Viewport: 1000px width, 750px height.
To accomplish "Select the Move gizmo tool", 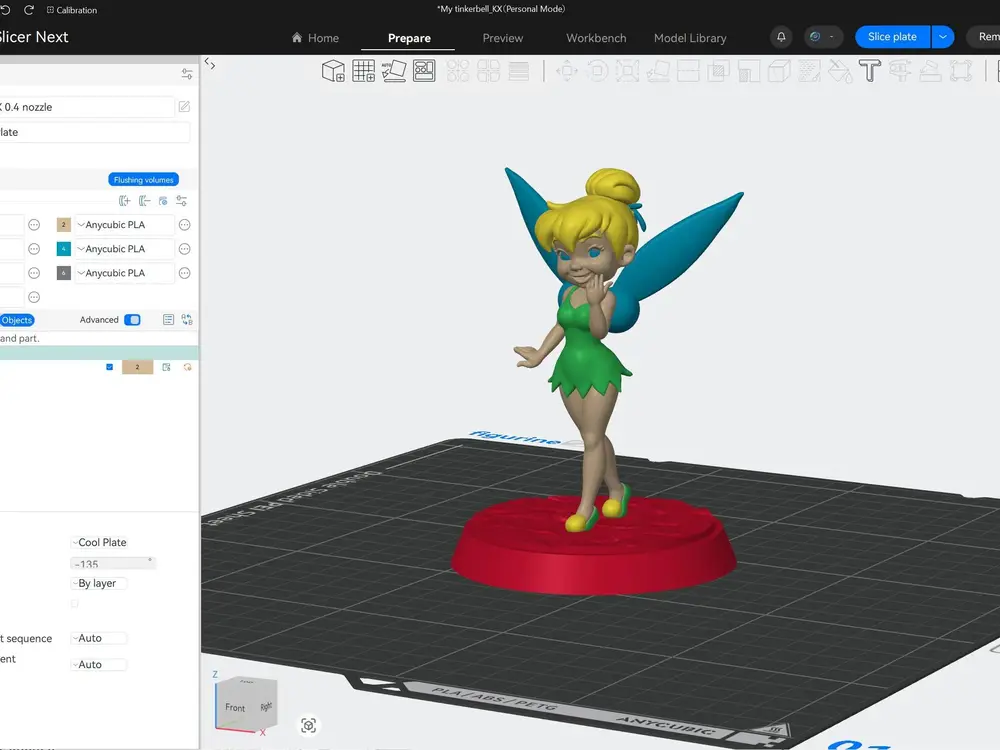I will 566,71.
